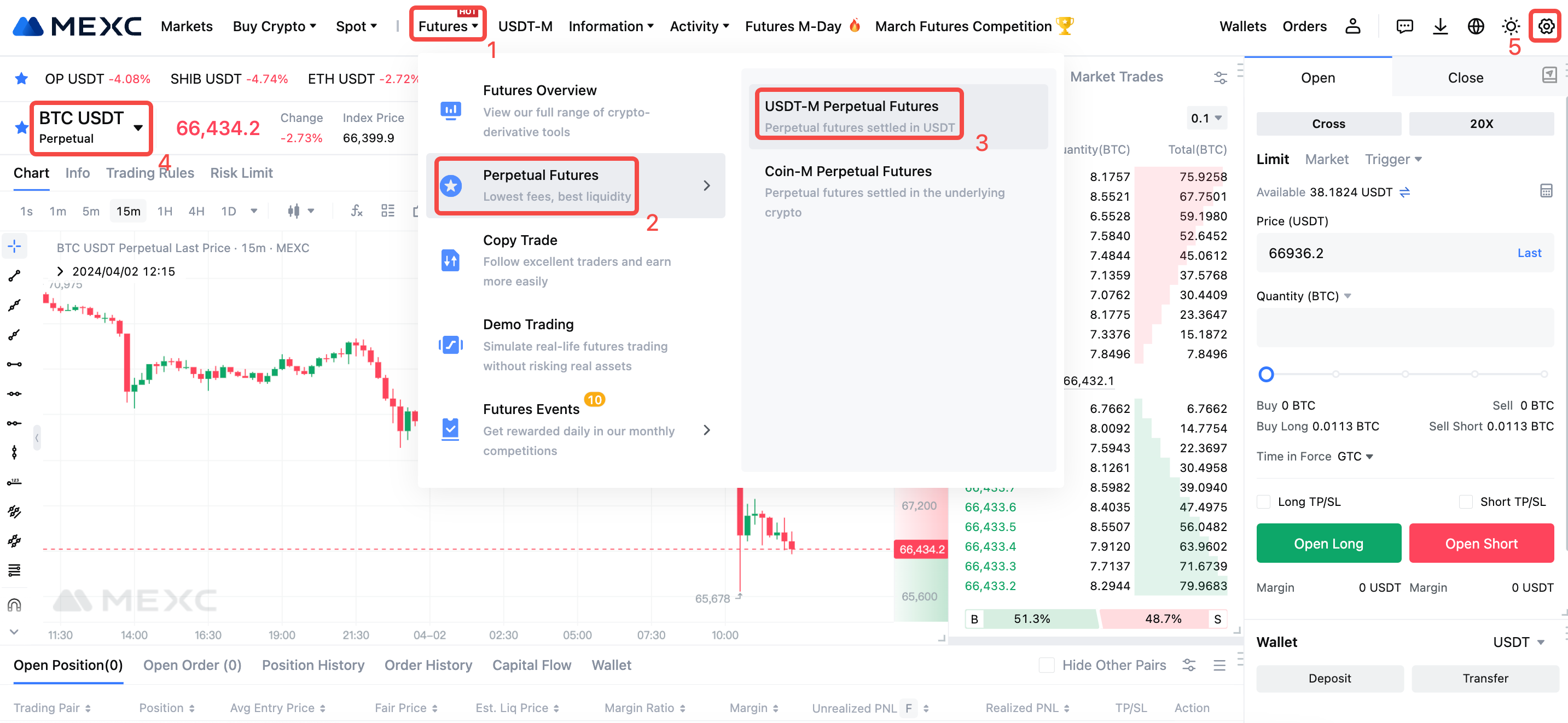Click the transfer arrows next to Available

click(1405, 193)
